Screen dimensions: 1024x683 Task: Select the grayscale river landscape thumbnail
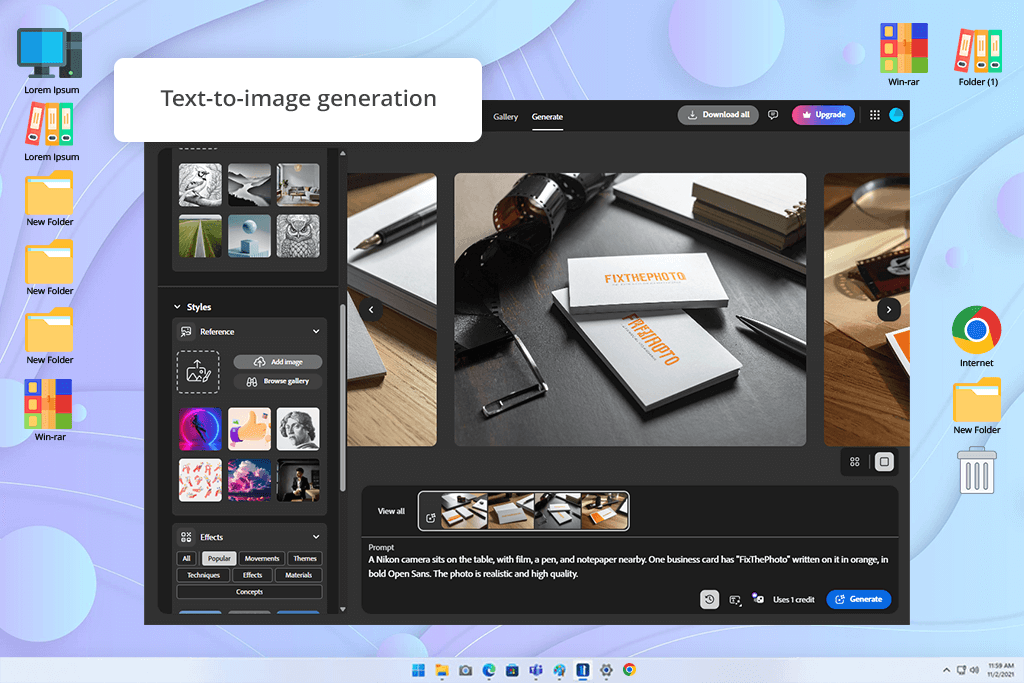coord(249,185)
